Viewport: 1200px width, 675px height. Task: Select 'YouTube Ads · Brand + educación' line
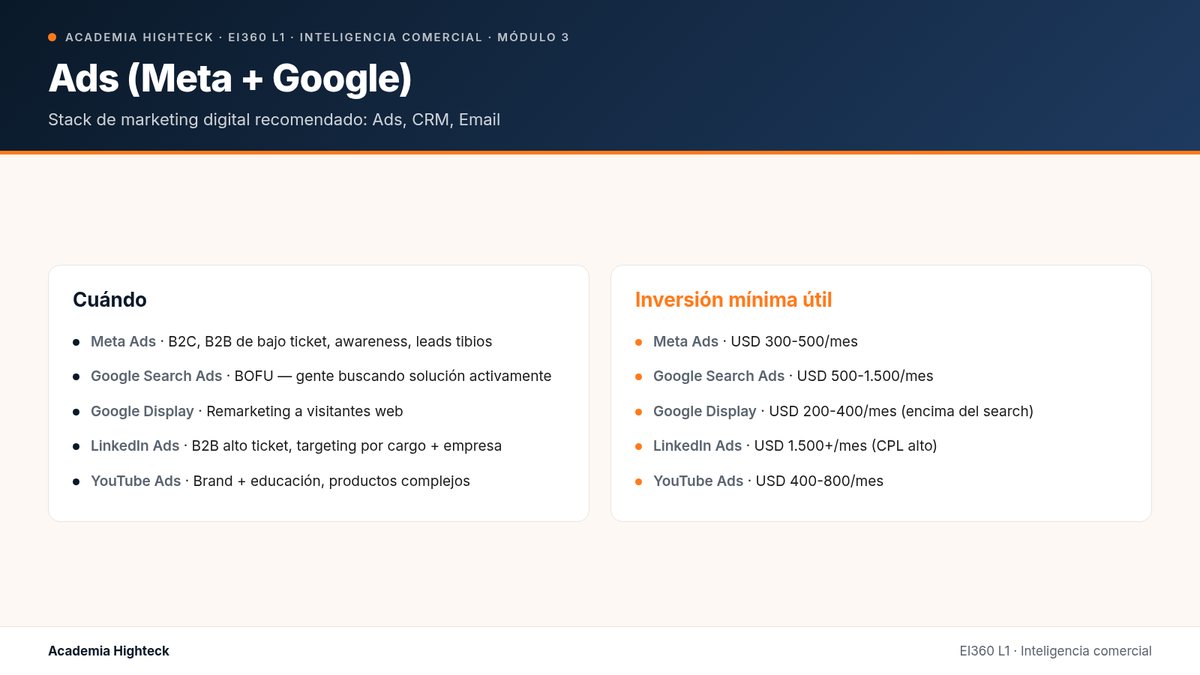[280, 481]
